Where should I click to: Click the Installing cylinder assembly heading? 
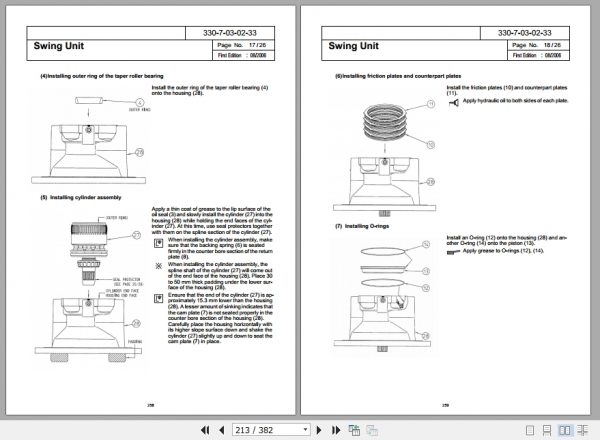click(81, 197)
